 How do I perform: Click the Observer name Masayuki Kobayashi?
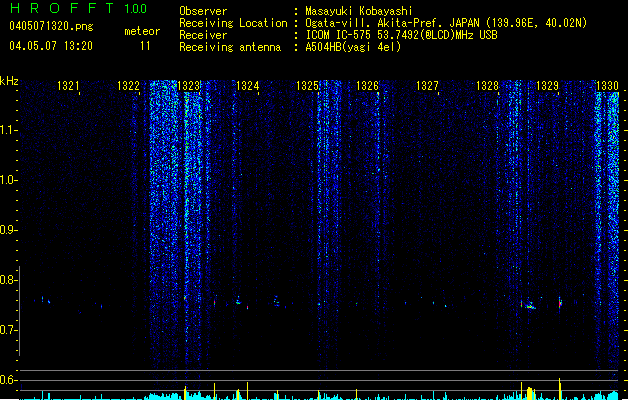359,11
